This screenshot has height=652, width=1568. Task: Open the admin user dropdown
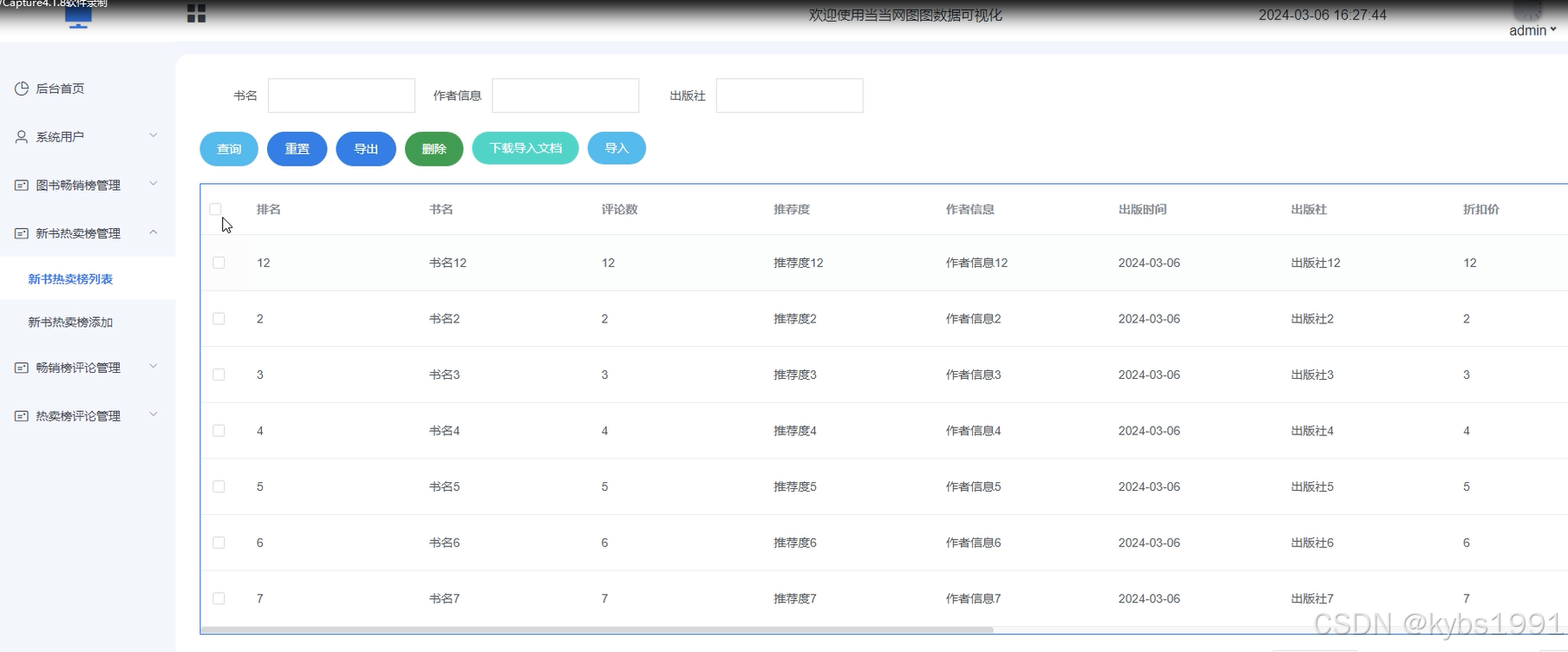point(1532,30)
